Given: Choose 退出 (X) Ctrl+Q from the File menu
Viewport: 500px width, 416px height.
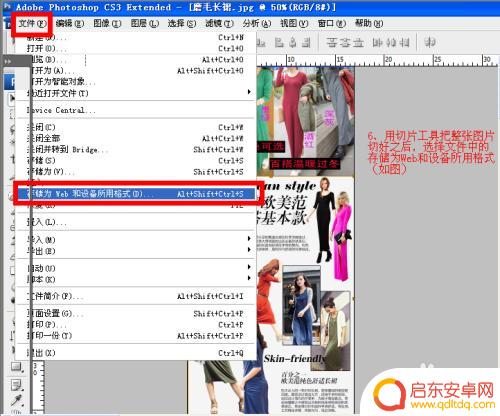Looking at the screenshot, I should 136,353.
